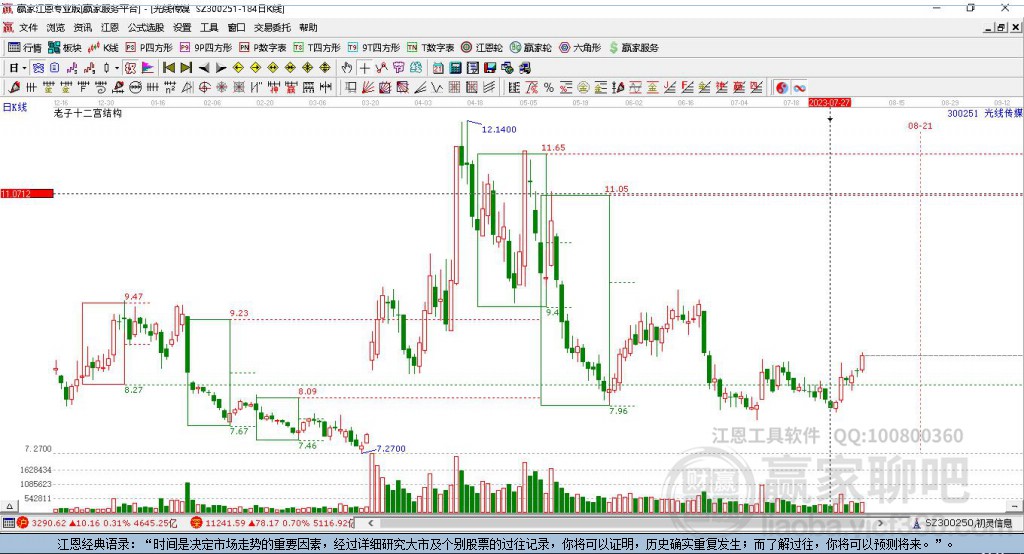Expand the volume panel triangle at left

(x=9, y=506)
